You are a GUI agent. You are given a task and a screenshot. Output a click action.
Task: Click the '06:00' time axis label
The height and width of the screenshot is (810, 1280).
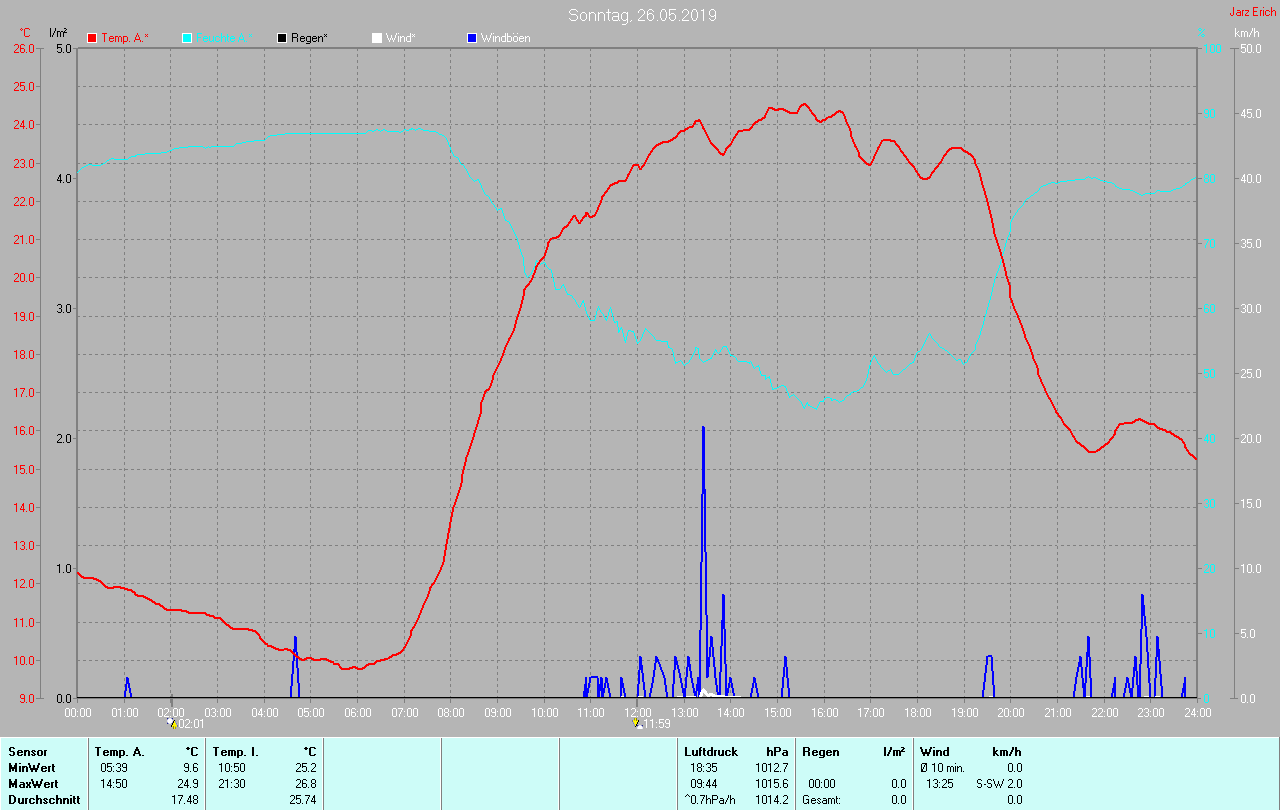(358, 712)
